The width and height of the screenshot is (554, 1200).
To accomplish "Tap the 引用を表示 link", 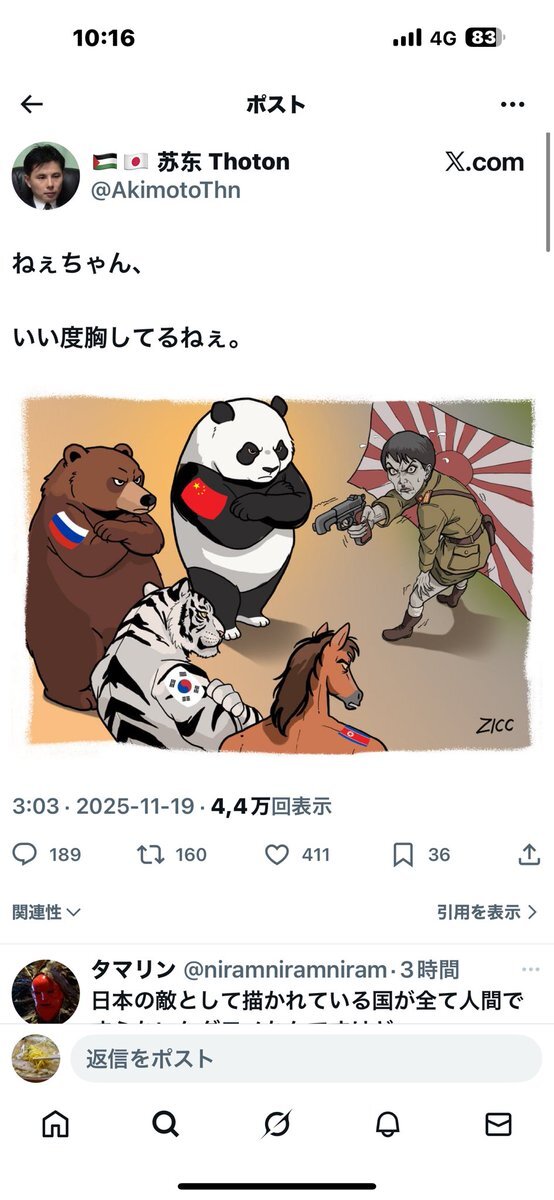I will (488, 912).
